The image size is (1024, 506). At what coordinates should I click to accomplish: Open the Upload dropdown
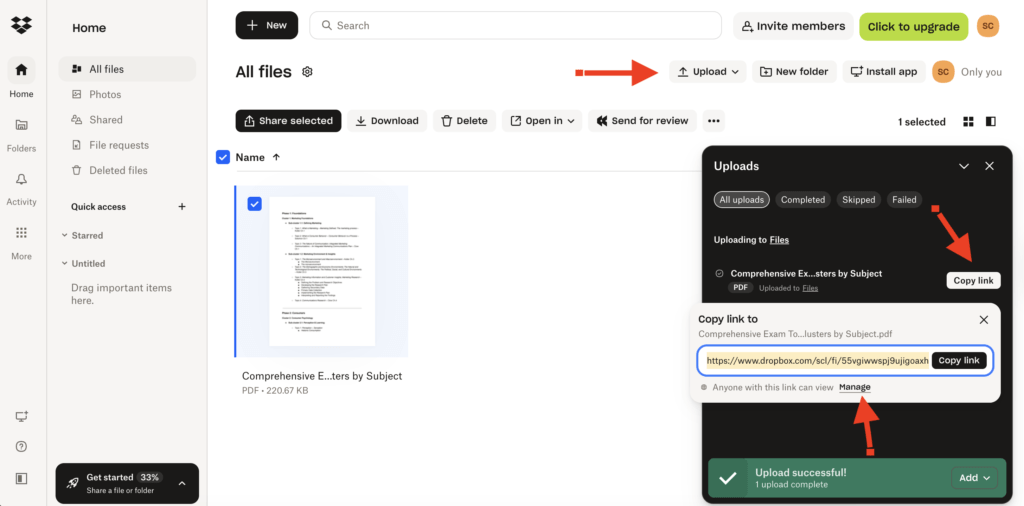click(x=708, y=72)
